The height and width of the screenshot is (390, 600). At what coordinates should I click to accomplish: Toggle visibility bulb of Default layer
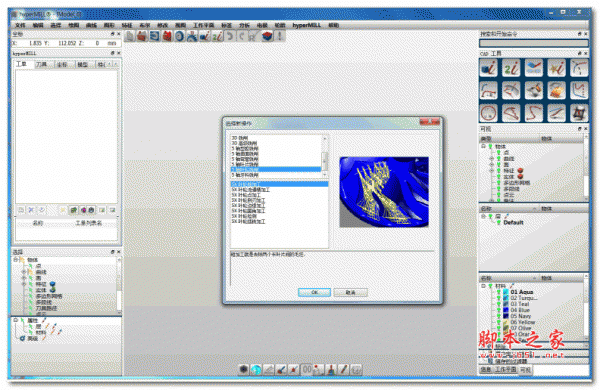coord(499,222)
